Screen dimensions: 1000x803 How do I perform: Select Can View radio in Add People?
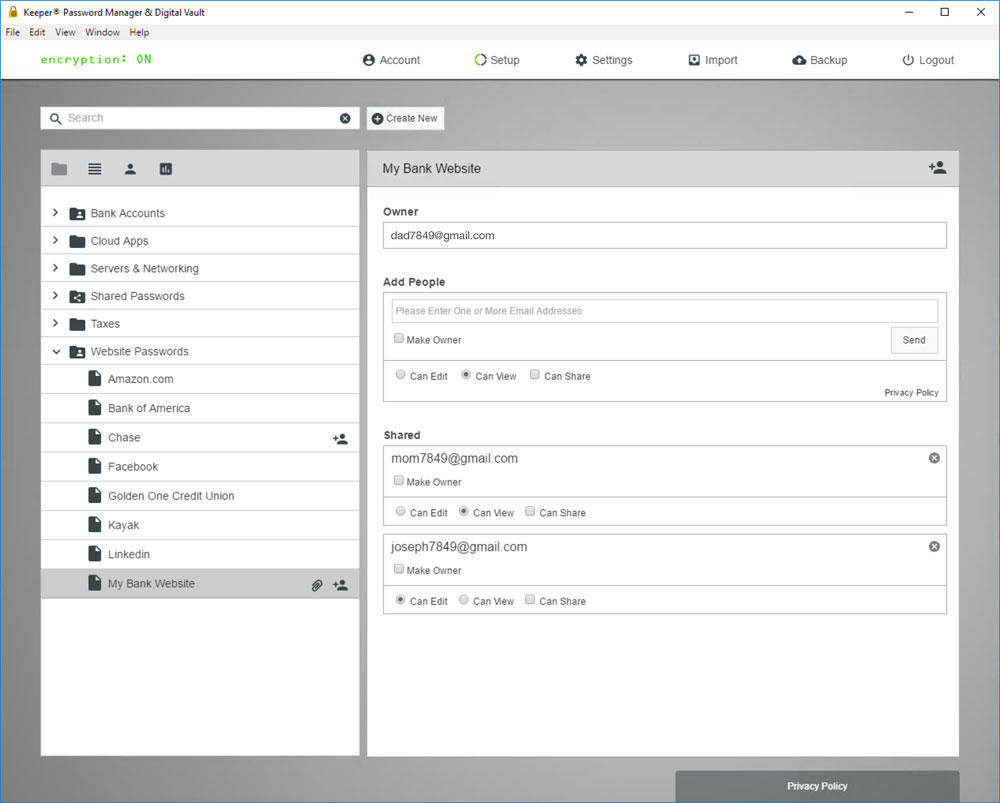click(466, 375)
